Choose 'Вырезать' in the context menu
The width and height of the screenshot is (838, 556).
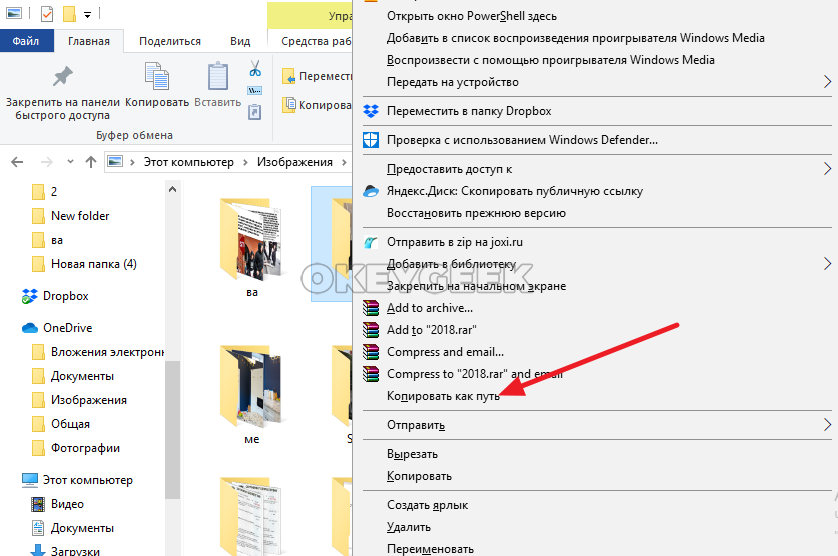click(x=412, y=454)
